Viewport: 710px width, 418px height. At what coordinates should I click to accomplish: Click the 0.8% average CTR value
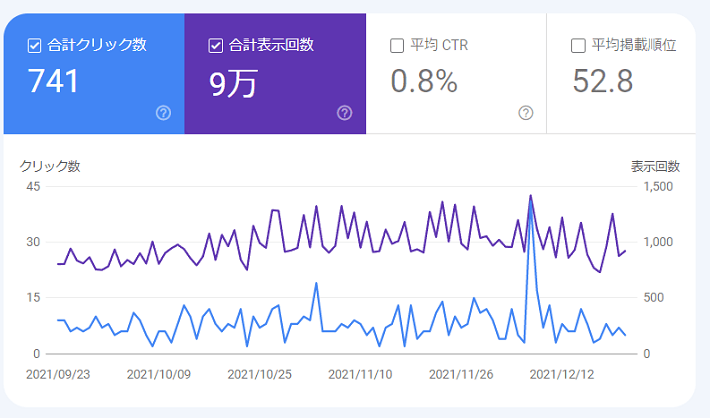coord(424,82)
